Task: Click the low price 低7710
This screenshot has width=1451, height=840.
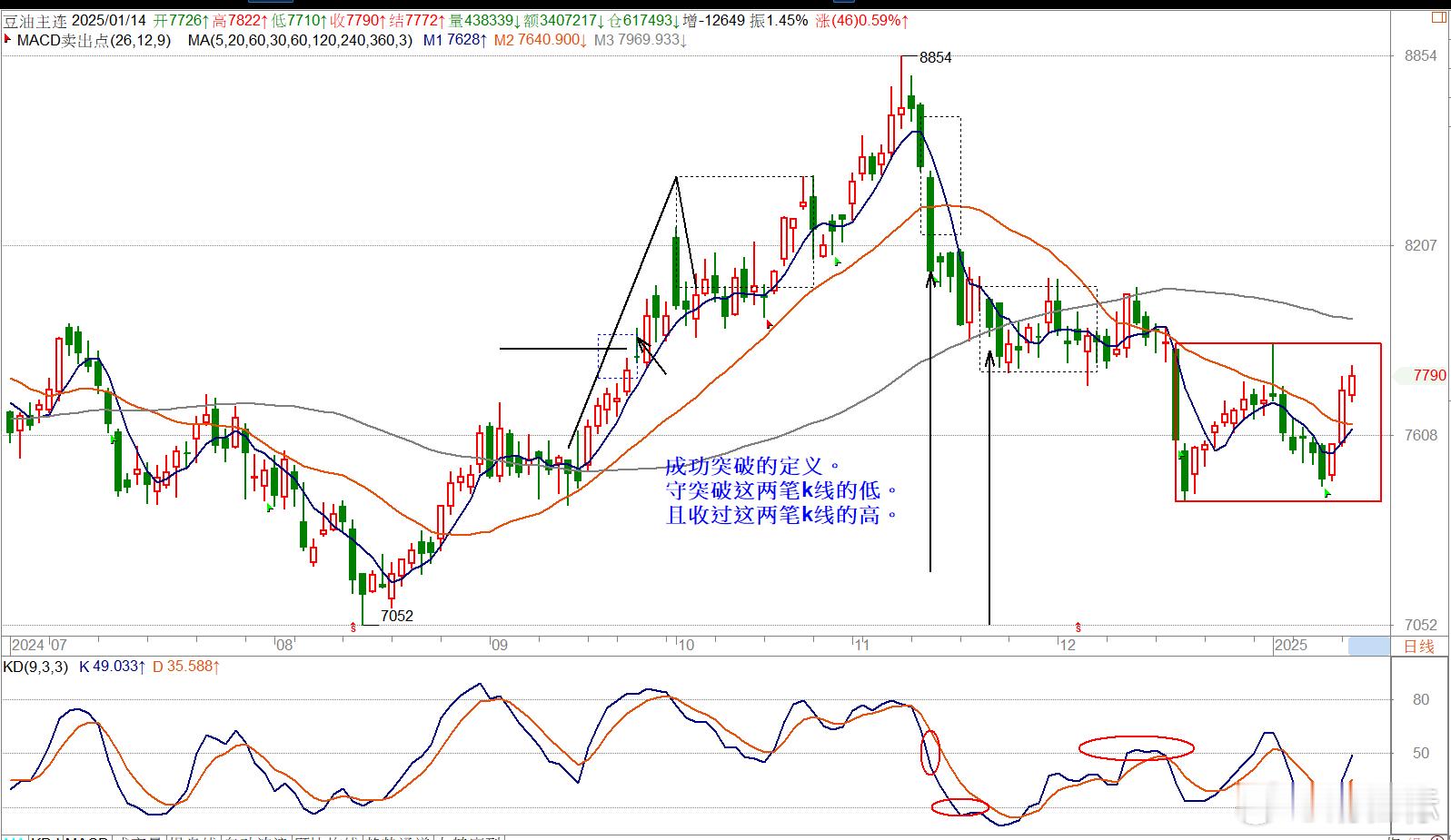Action: [300, 20]
